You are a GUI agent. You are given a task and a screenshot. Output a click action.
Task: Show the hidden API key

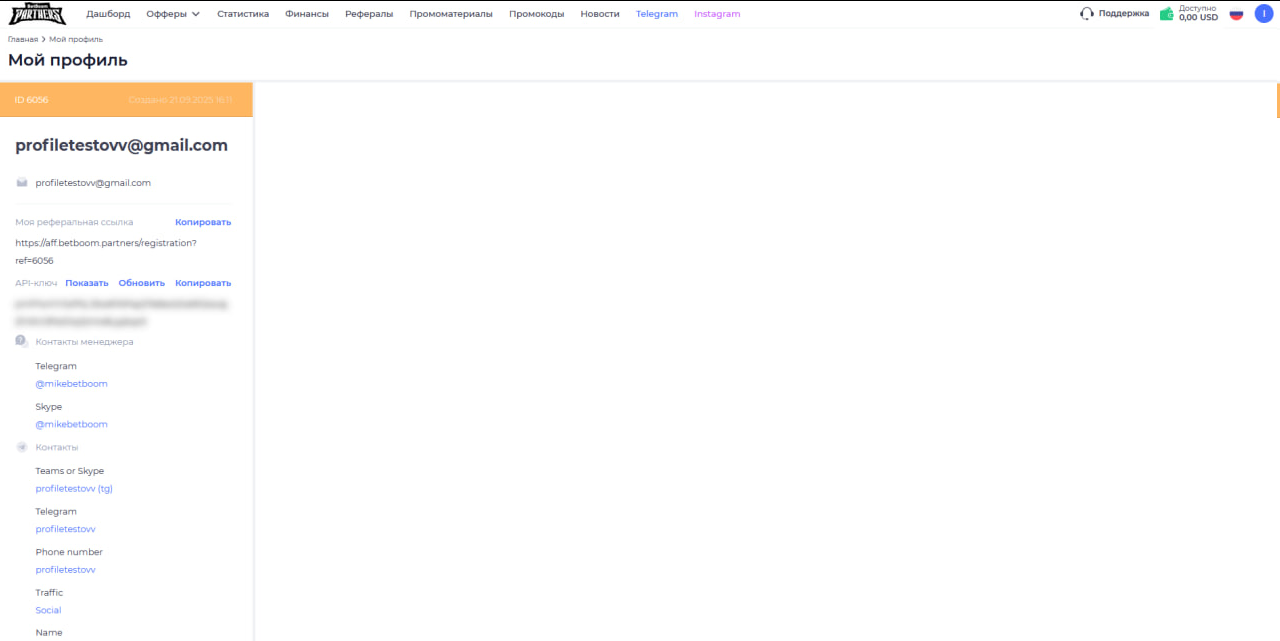(87, 283)
